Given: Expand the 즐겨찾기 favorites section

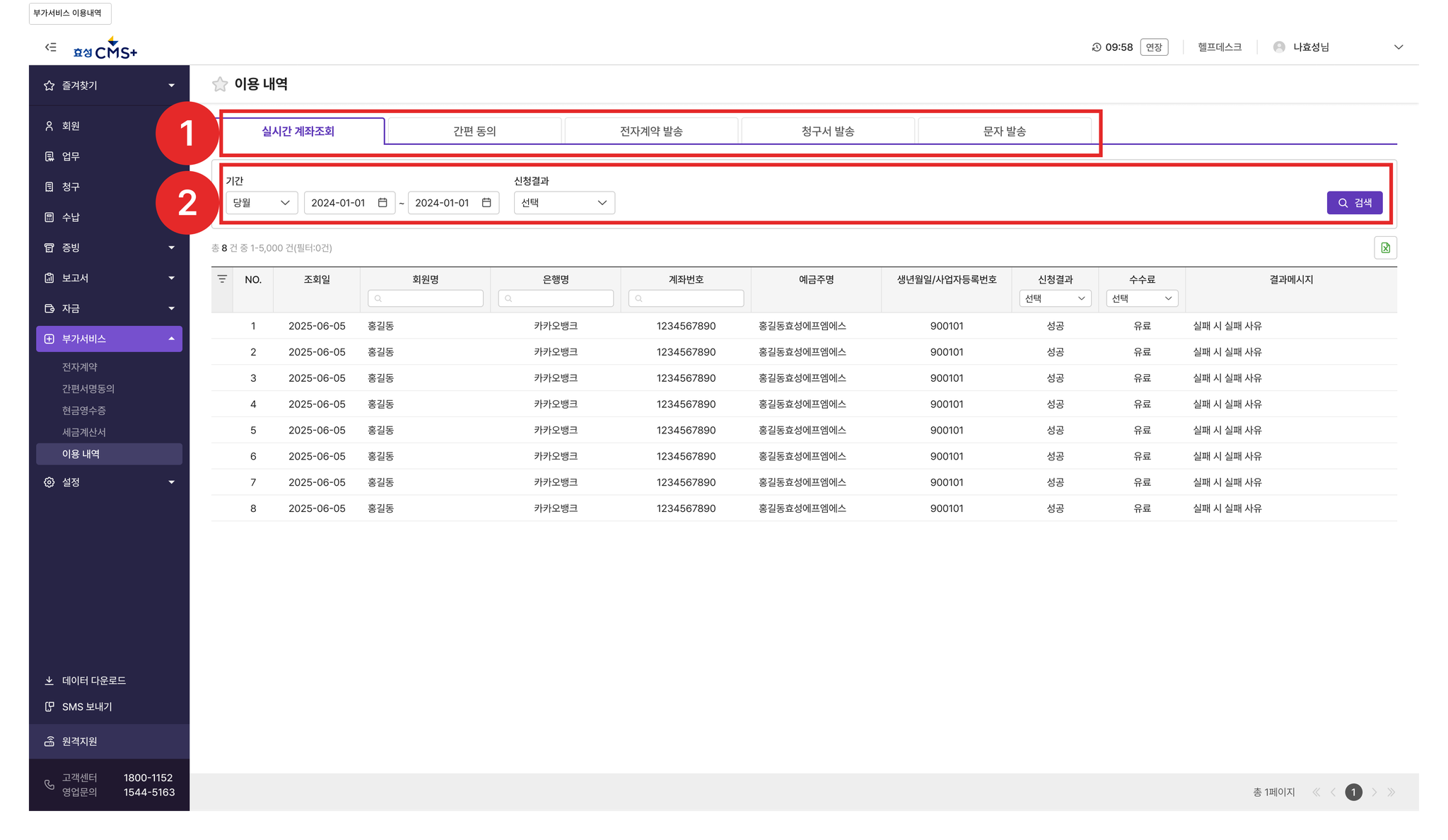Looking at the screenshot, I should 171,86.
